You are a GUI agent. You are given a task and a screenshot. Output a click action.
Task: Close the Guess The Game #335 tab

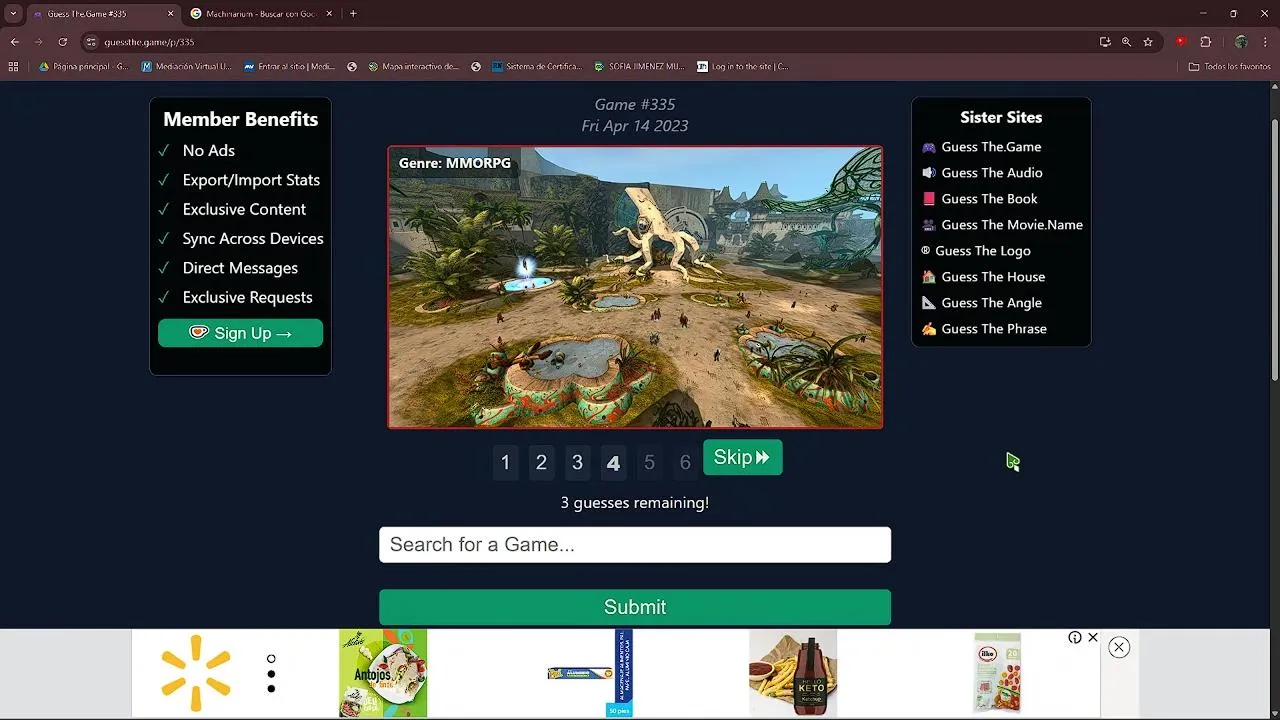pyautogui.click(x=170, y=14)
